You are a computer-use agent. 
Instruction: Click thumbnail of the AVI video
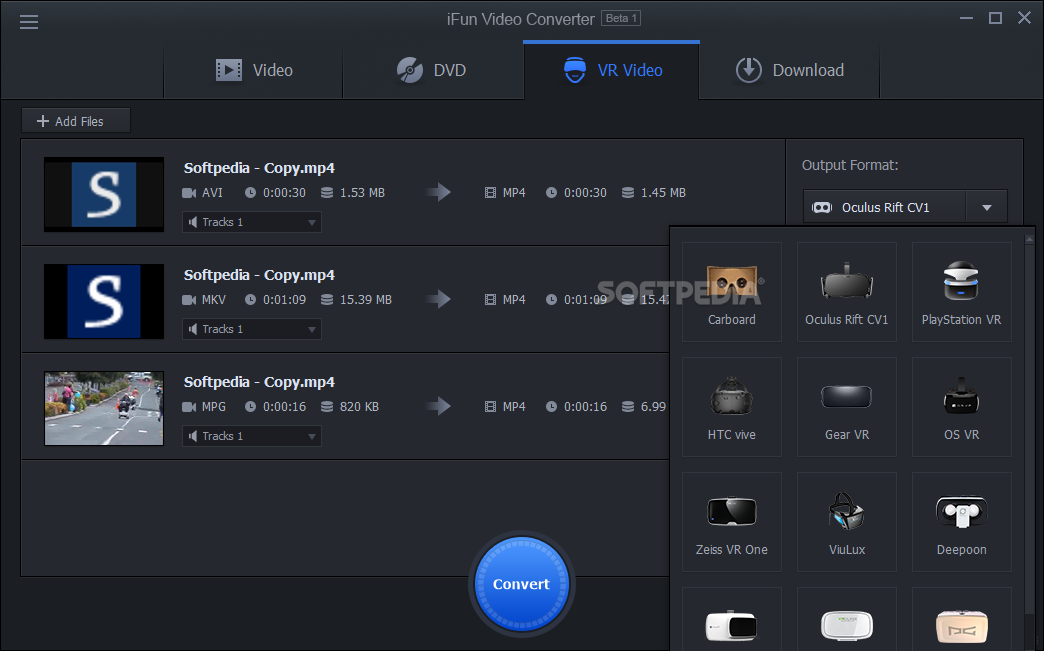click(104, 194)
